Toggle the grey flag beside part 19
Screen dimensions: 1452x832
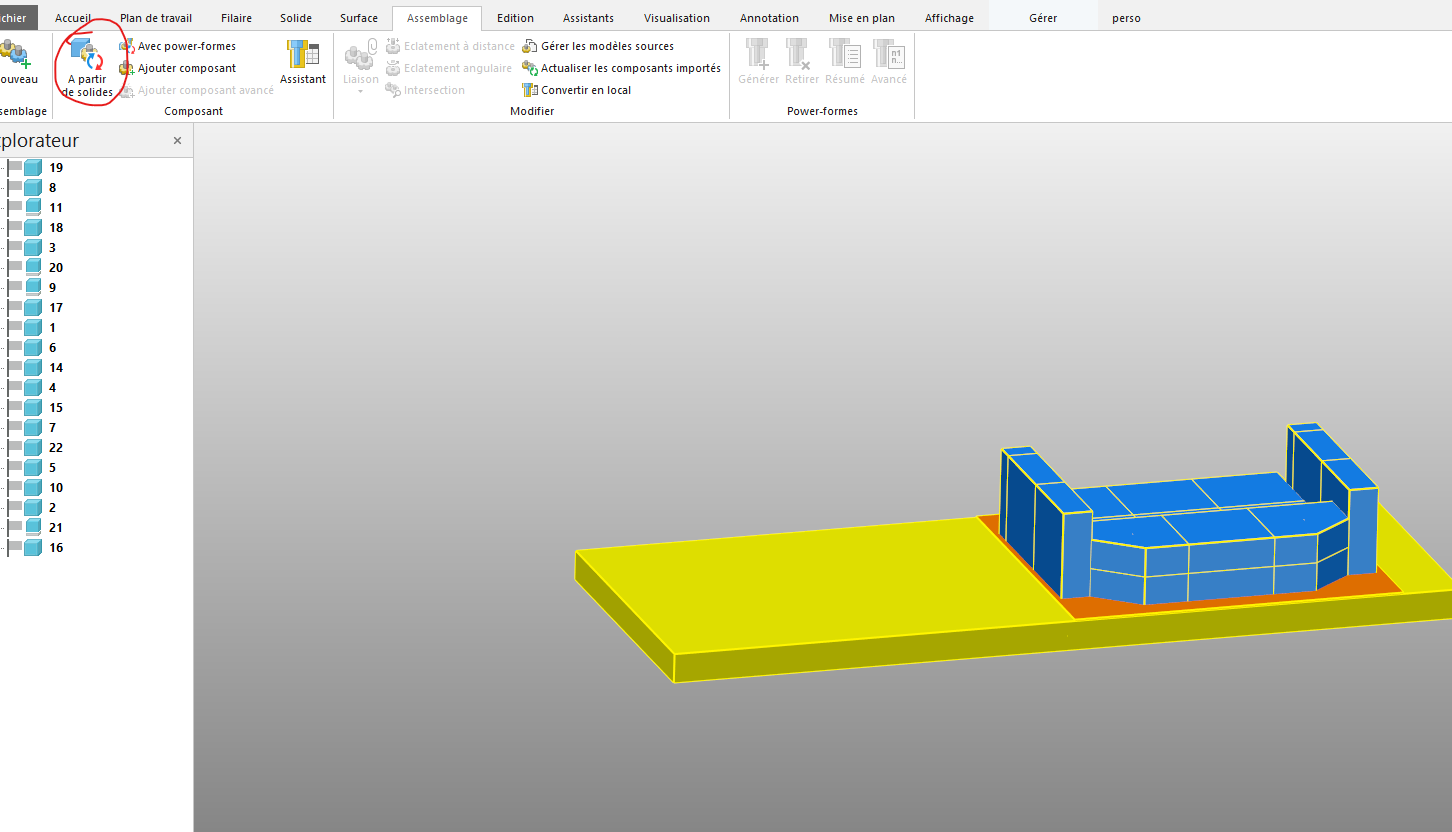(15, 167)
